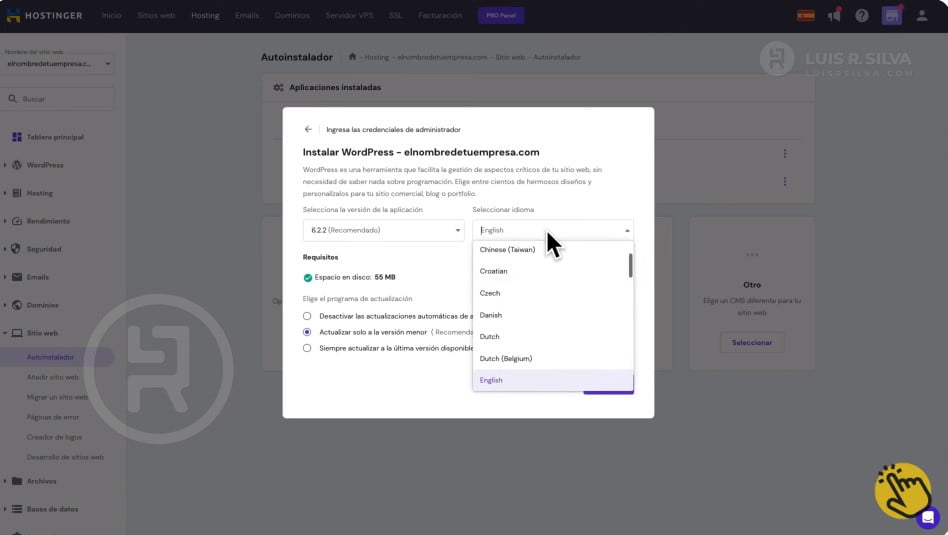
Task: Click the Emails envelope icon in sidebar
Action: pos(17,277)
